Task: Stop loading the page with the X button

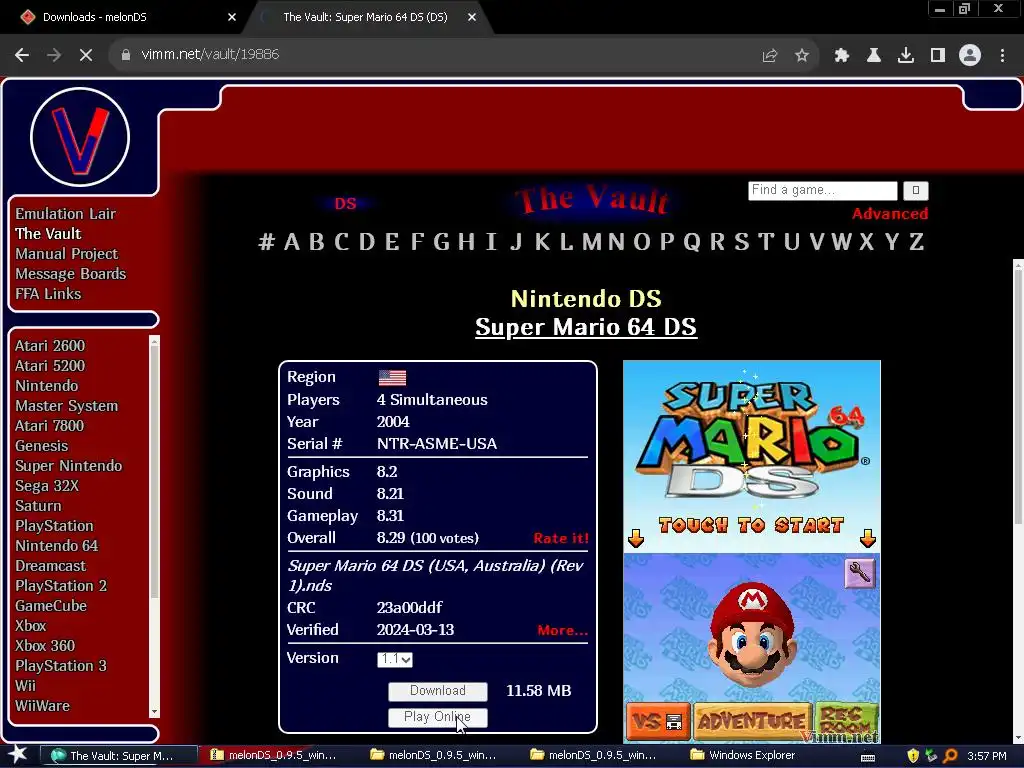Action: (x=86, y=55)
